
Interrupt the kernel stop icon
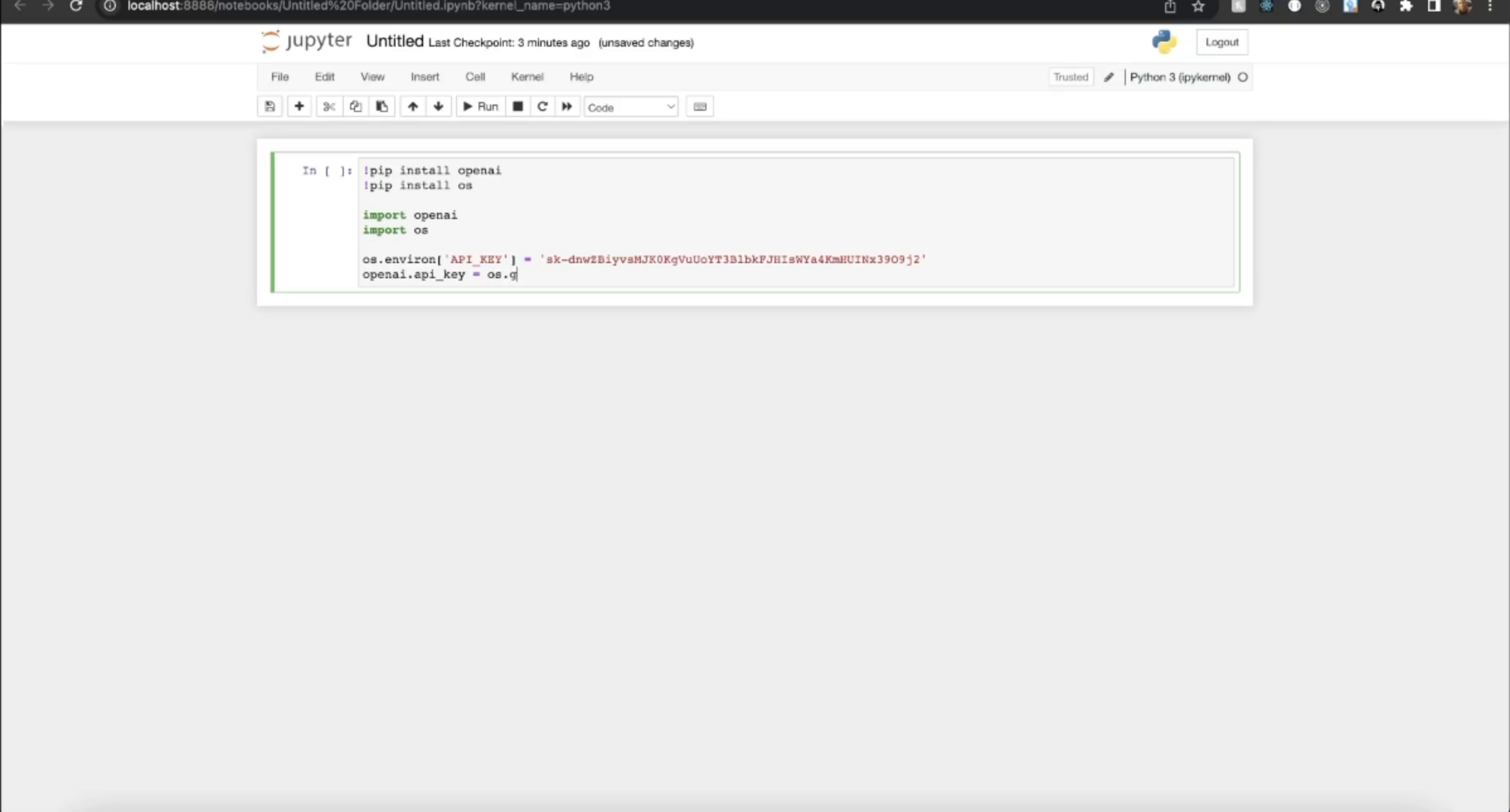point(518,106)
